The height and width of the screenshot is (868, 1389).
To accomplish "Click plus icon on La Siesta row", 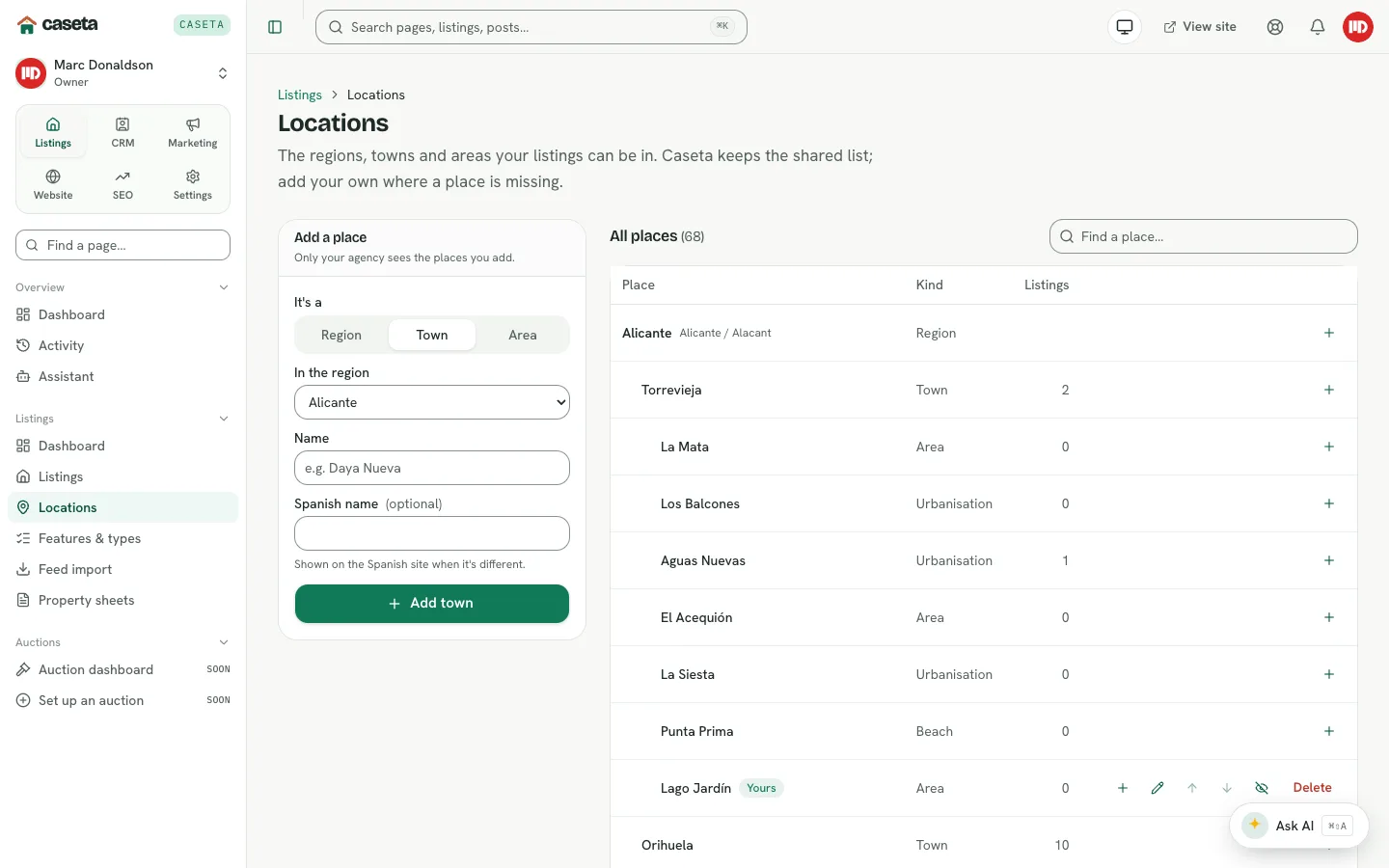I will coord(1329,674).
